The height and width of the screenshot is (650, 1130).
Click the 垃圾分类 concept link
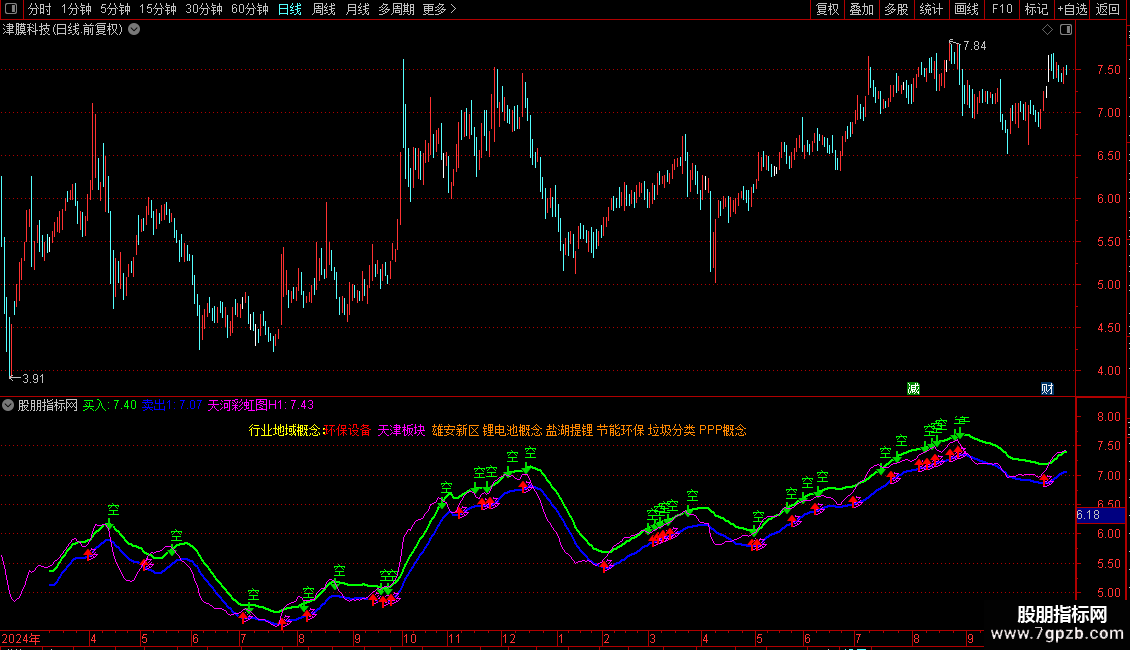coord(672,430)
